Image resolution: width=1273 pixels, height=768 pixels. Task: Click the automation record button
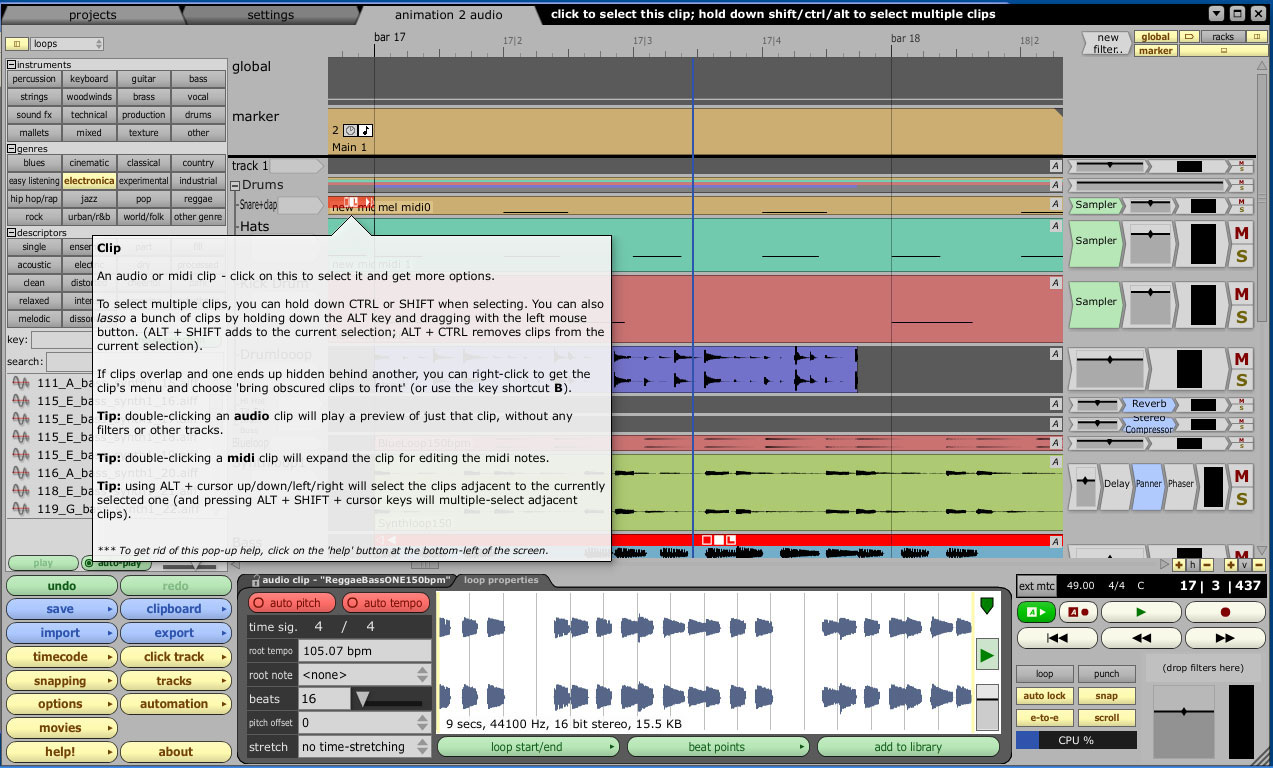point(1077,612)
